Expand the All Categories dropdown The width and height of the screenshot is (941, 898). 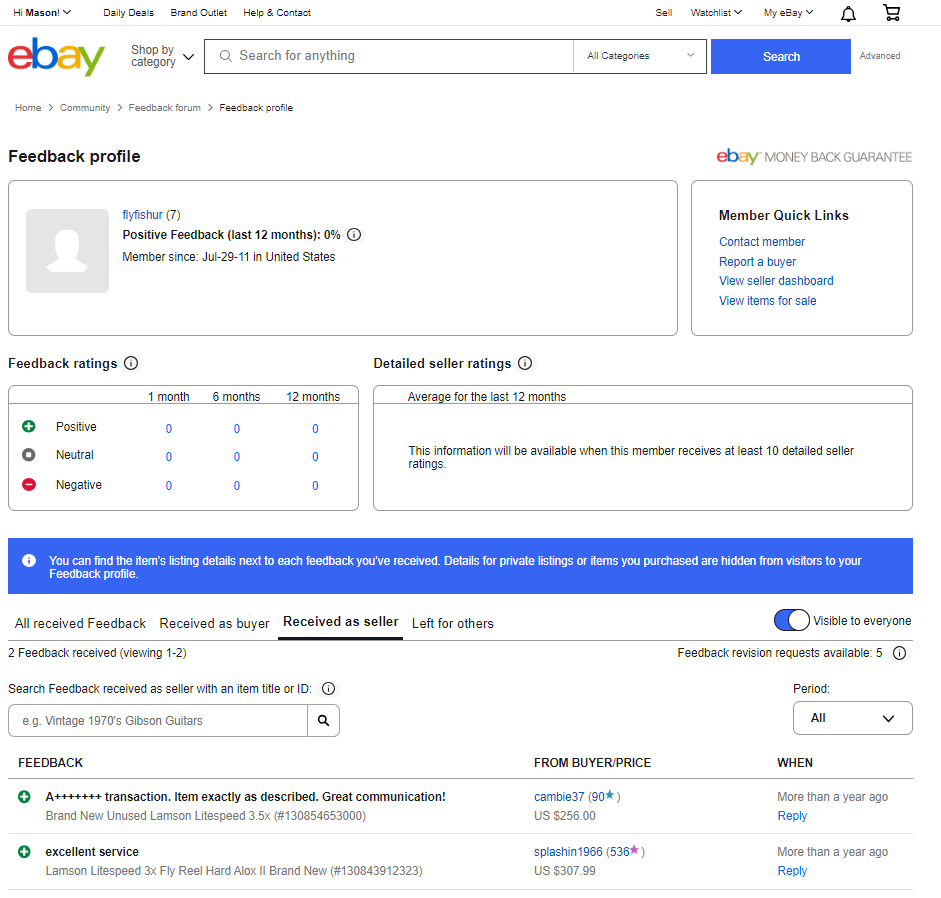640,56
